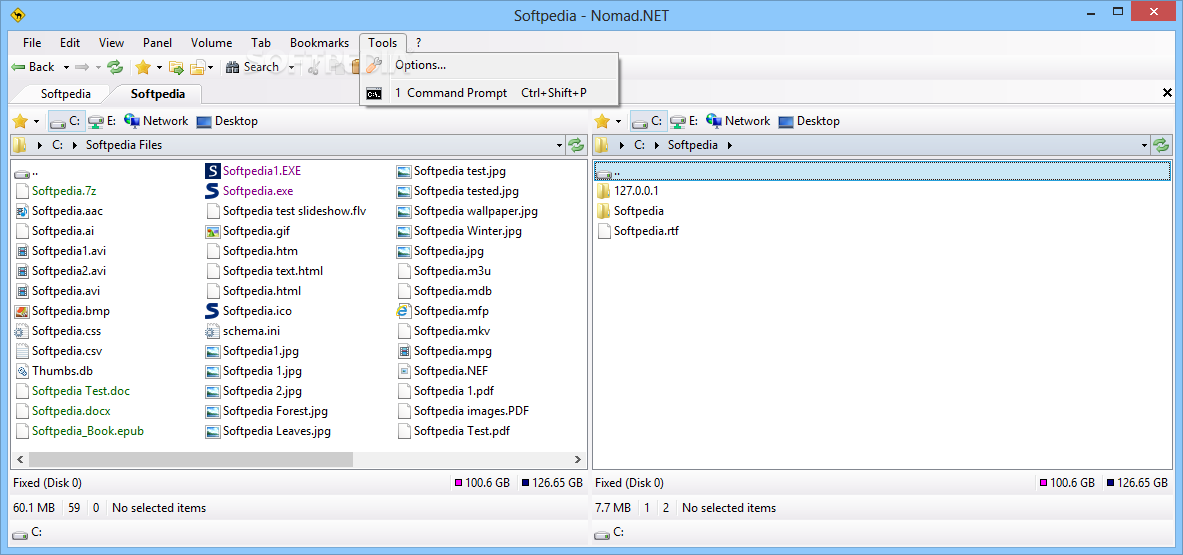Select the 127.0.0.1 folder

tap(628, 191)
